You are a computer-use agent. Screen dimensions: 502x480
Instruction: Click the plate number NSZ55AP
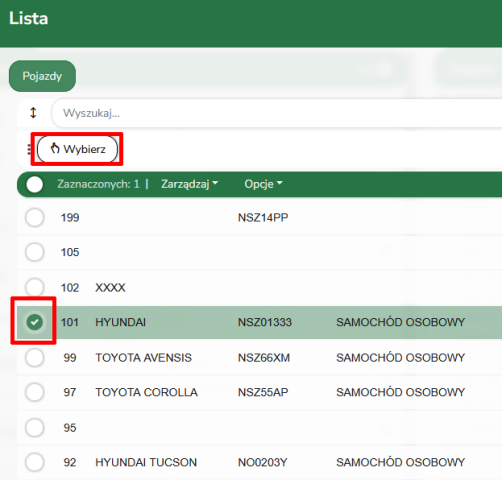[x=263, y=392]
